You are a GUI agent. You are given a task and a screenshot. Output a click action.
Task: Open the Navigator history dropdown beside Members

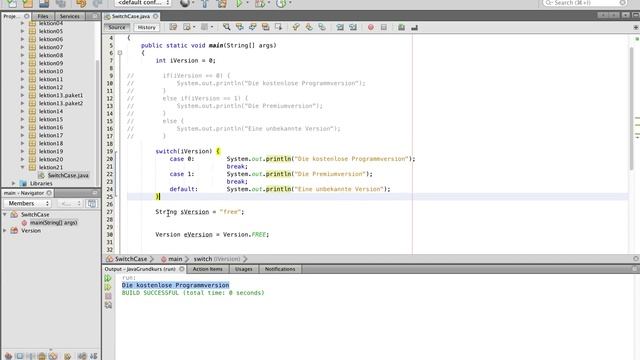69,203
